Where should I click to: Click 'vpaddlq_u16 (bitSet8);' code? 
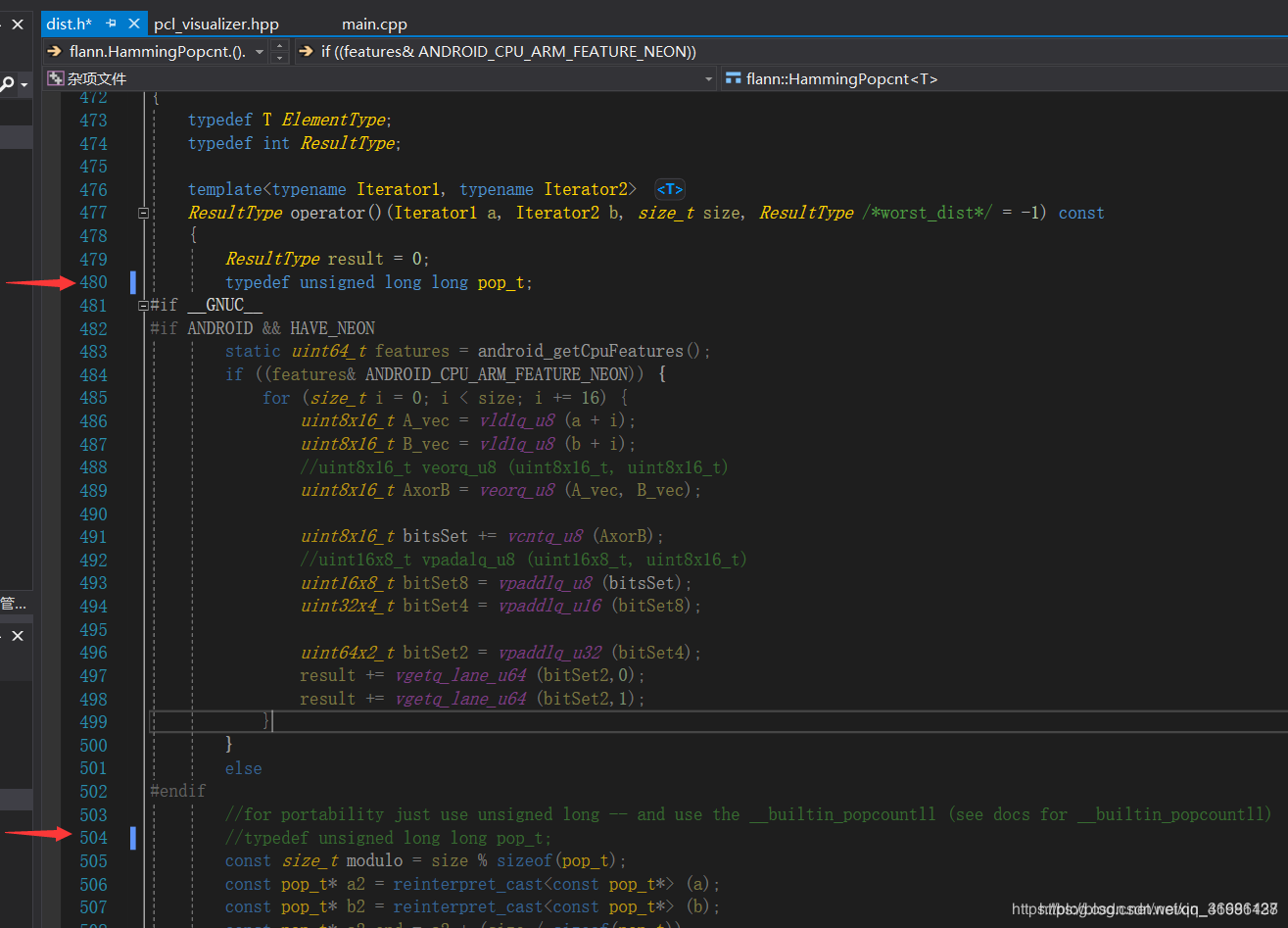(600, 607)
